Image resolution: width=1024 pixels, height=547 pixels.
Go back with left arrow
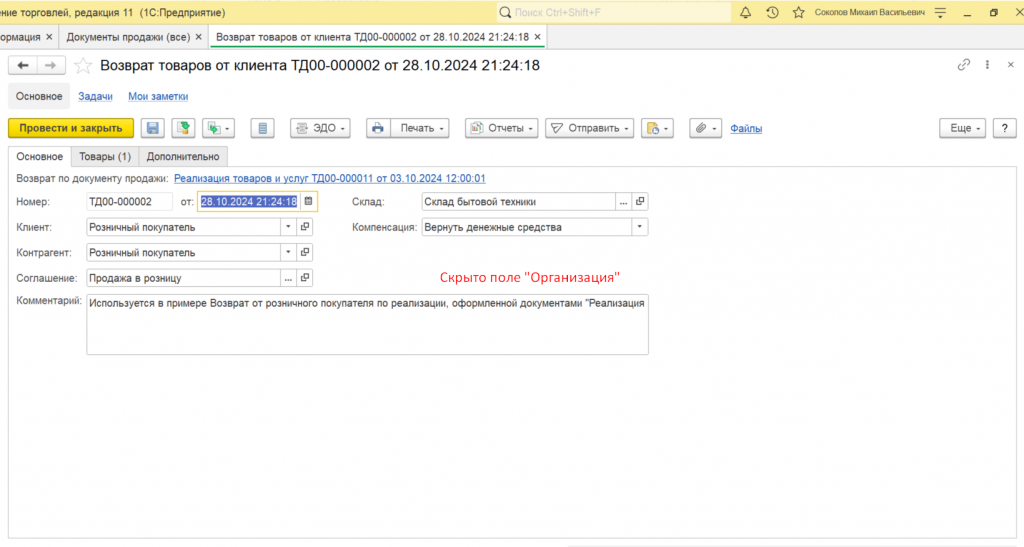click(x=23, y=65)
